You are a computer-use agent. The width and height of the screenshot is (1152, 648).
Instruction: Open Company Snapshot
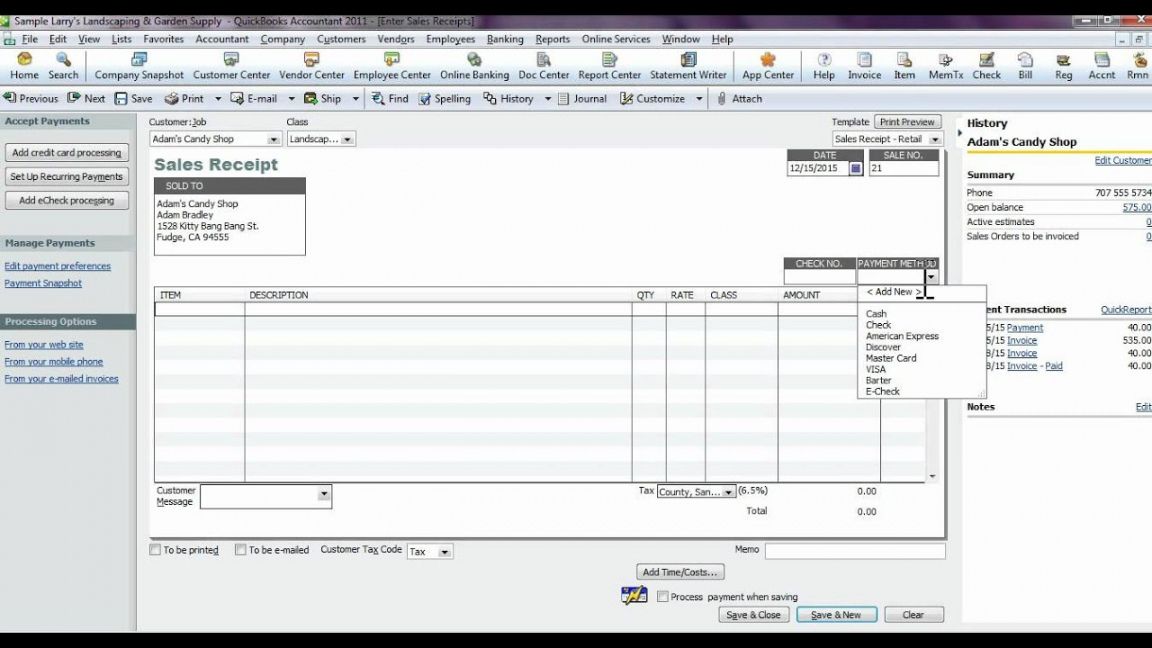[139, 65]
